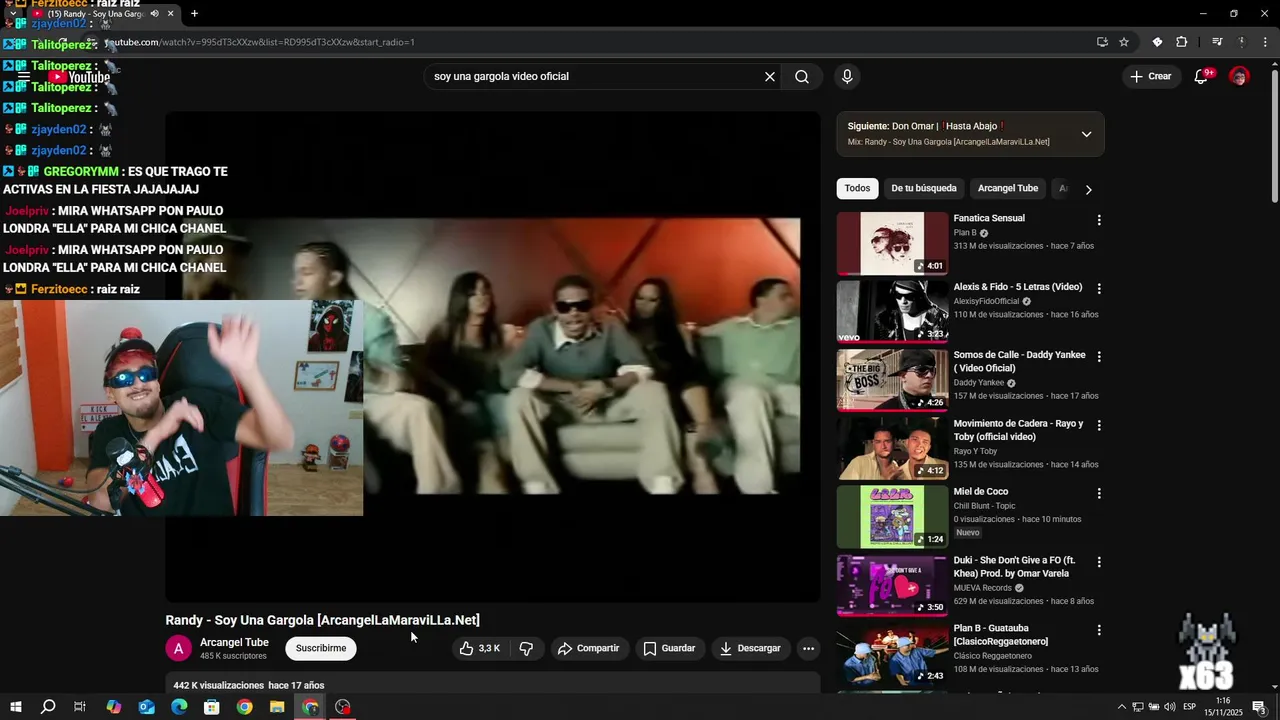Click the browser address bar URL

click(260, 42)
